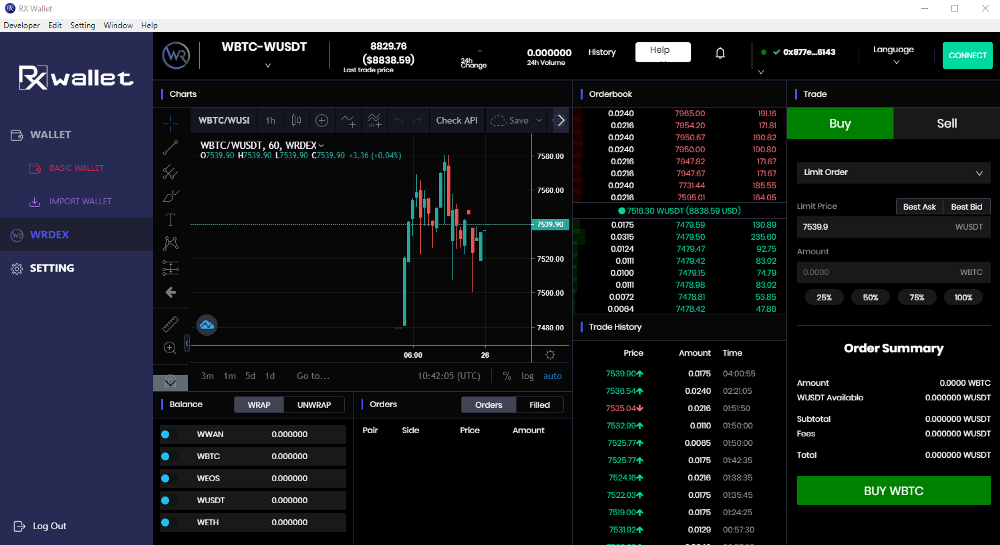This screenshot has height=545, width=1000.
Task: Open the Language dropdown
Action: click(893, 55)
